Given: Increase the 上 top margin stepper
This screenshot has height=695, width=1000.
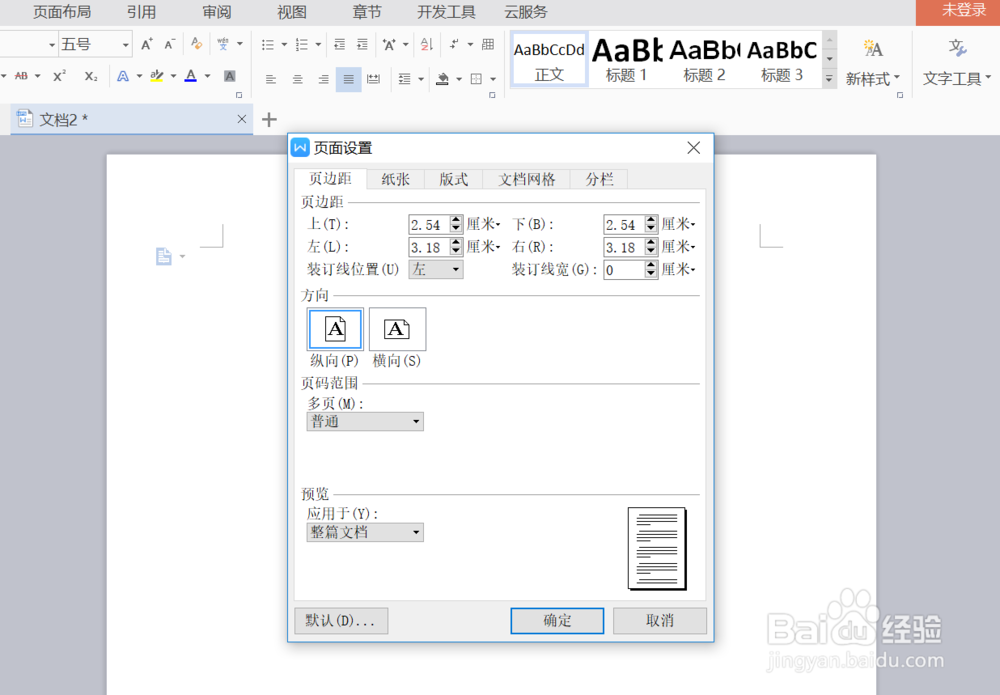Looking at the screenshot, I should pos(455,220).
